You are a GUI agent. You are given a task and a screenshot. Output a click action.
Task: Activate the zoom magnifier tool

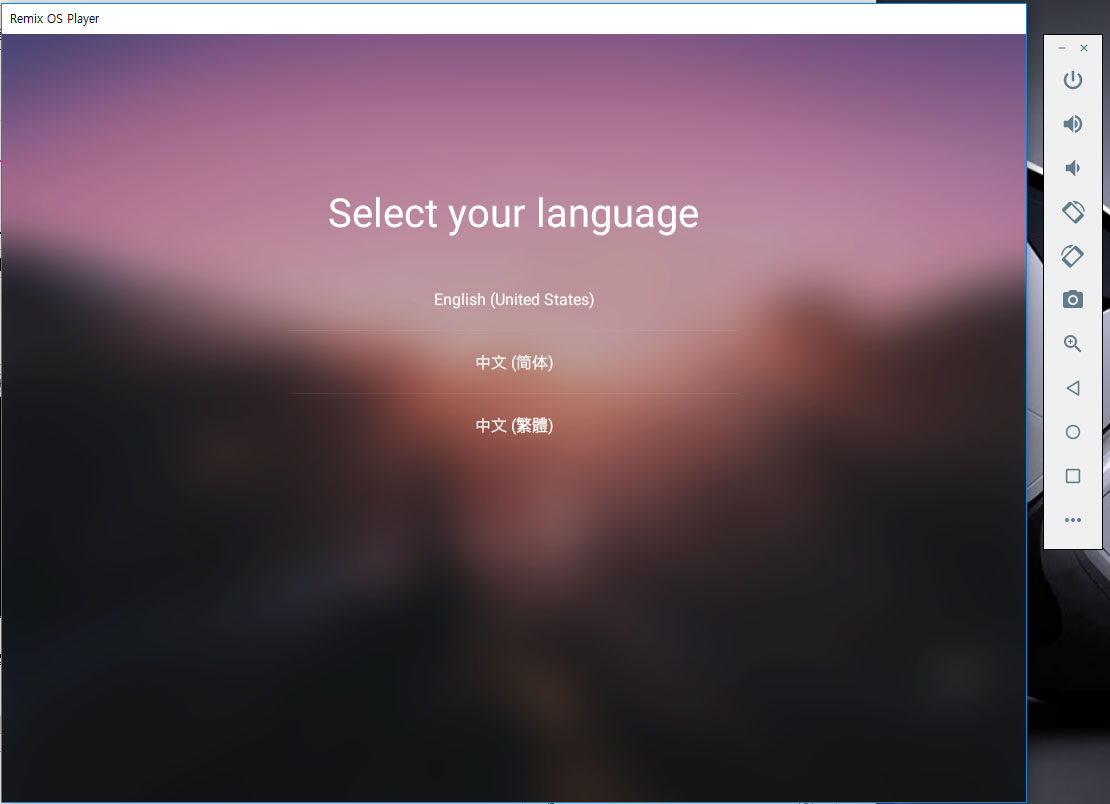point(1072,343)
